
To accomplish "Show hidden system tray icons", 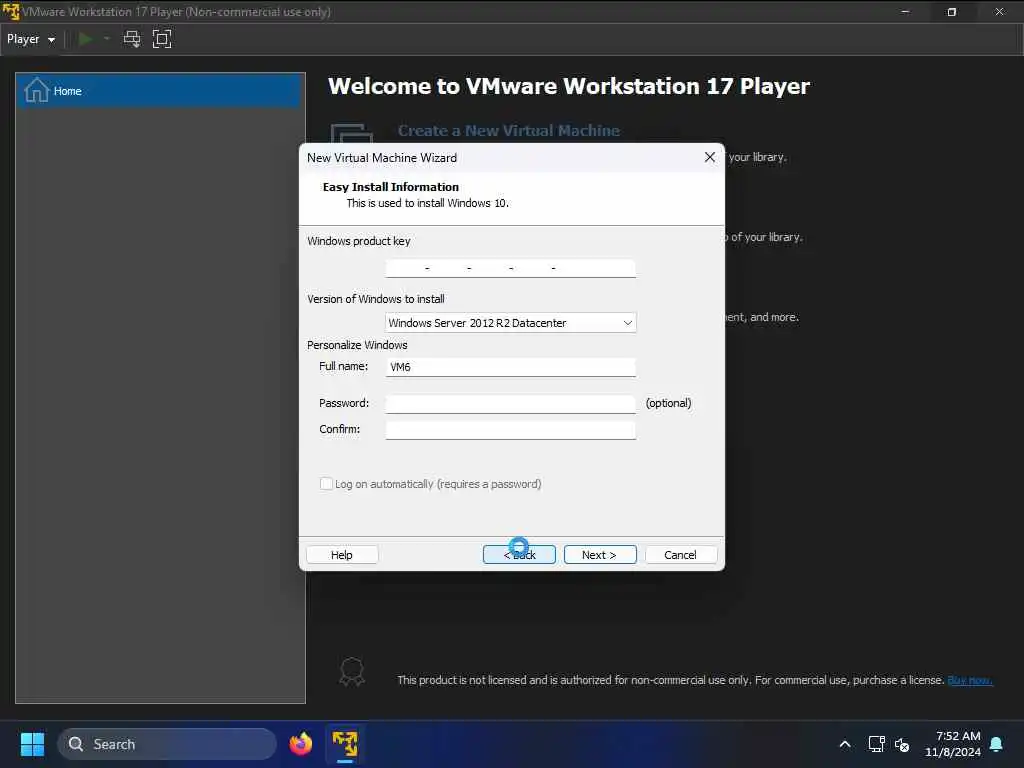I will point(844,744).
